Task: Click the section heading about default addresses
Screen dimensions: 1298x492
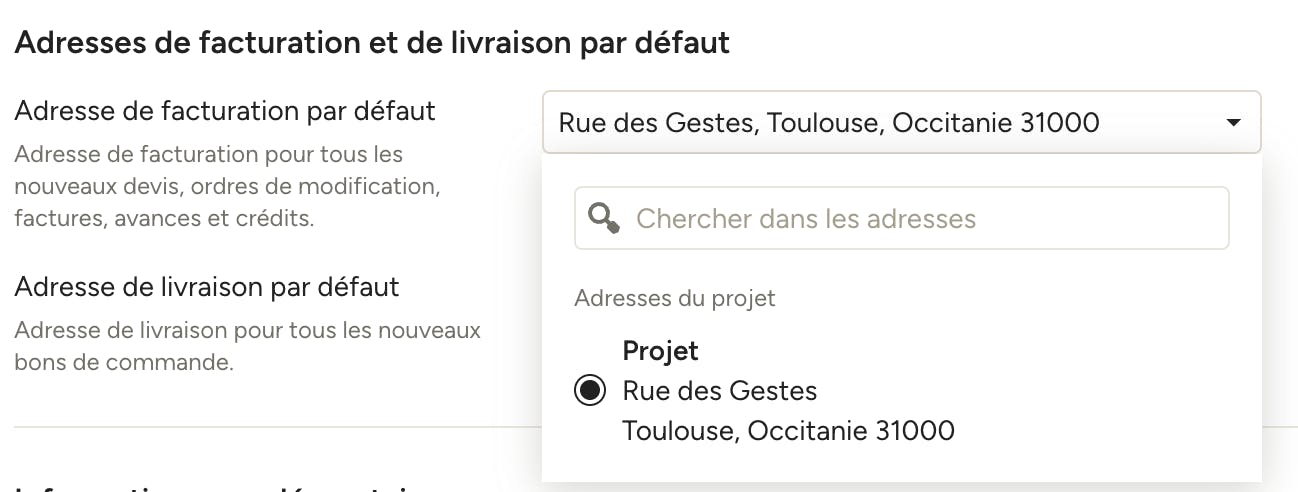Action: [372, 43]
